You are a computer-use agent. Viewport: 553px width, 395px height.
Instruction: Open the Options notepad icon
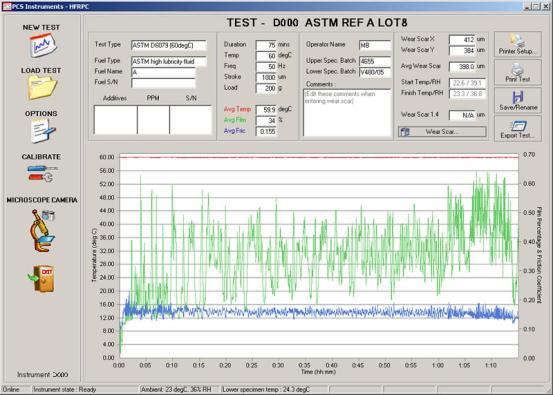coord(42,130)
